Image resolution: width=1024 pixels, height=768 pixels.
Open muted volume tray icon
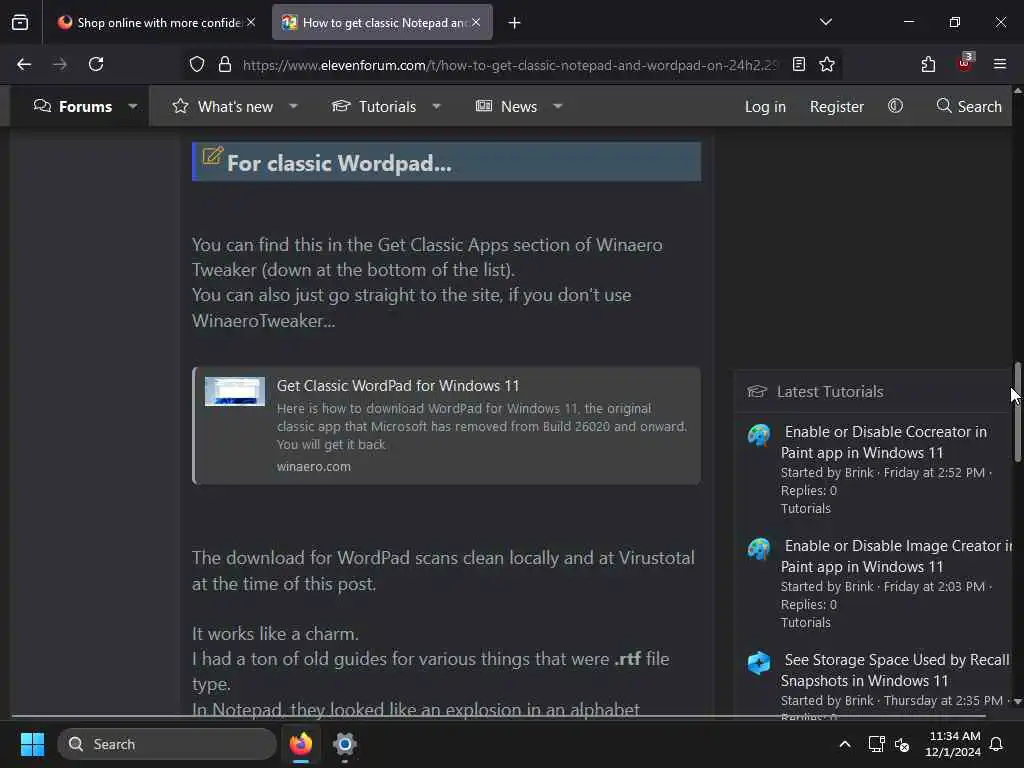pyautogui.click(x=902, y=744)
